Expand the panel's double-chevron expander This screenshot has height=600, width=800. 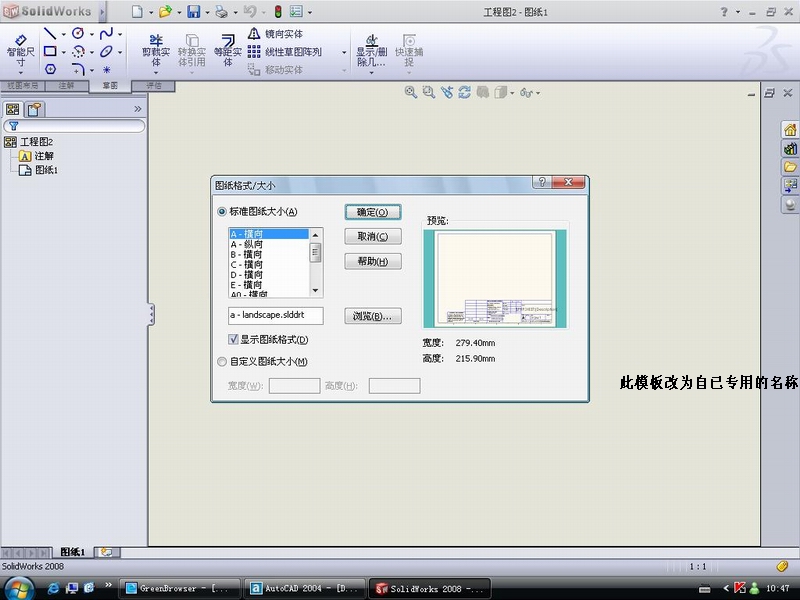click(137, 109)
